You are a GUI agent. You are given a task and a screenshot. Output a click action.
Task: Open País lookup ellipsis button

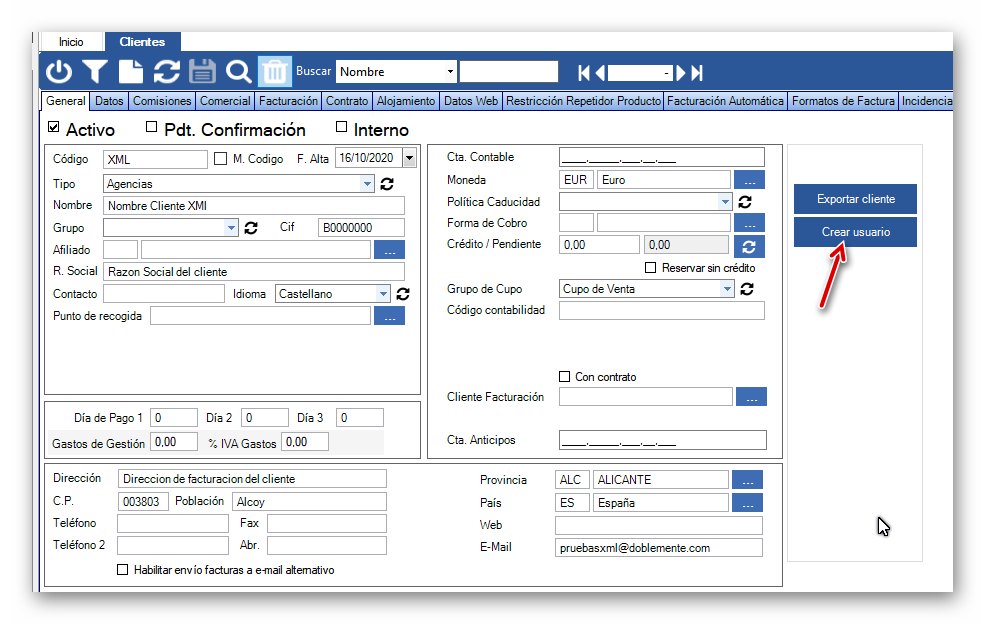[x=748, y=503]
